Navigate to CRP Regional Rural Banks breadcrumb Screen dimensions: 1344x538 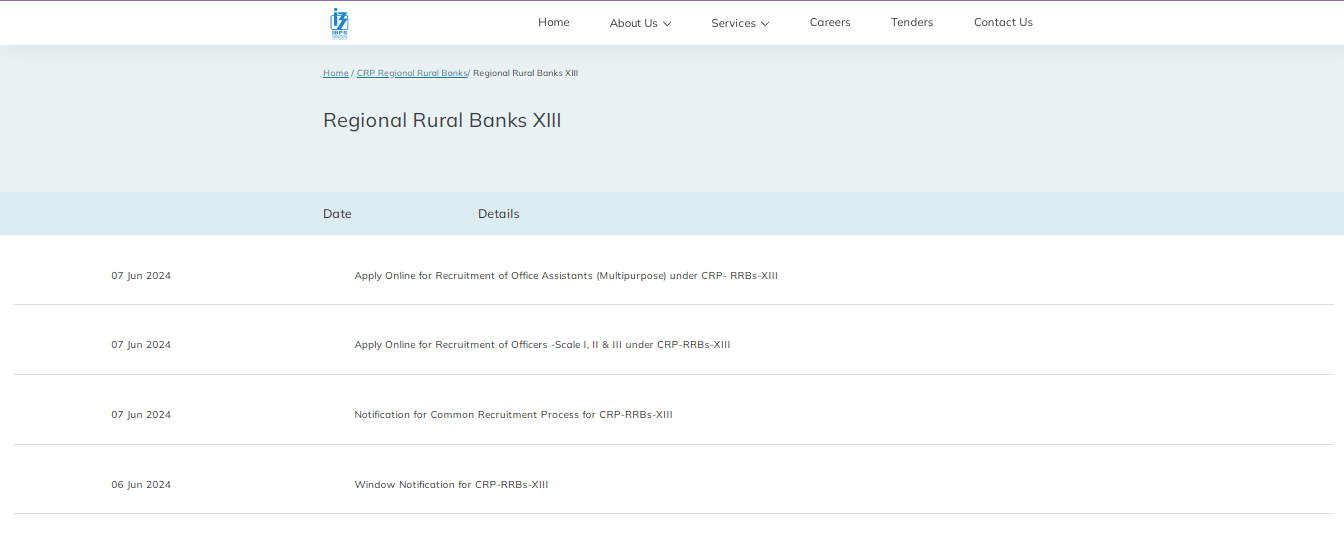[411, 73]
